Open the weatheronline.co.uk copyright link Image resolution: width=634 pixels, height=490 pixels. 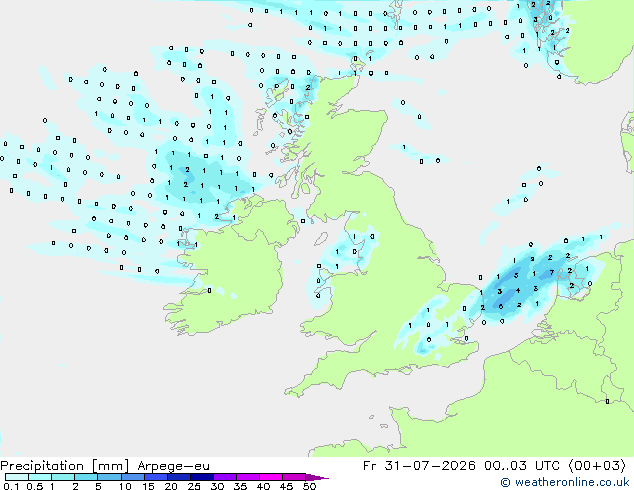click(x=564, y=482)
